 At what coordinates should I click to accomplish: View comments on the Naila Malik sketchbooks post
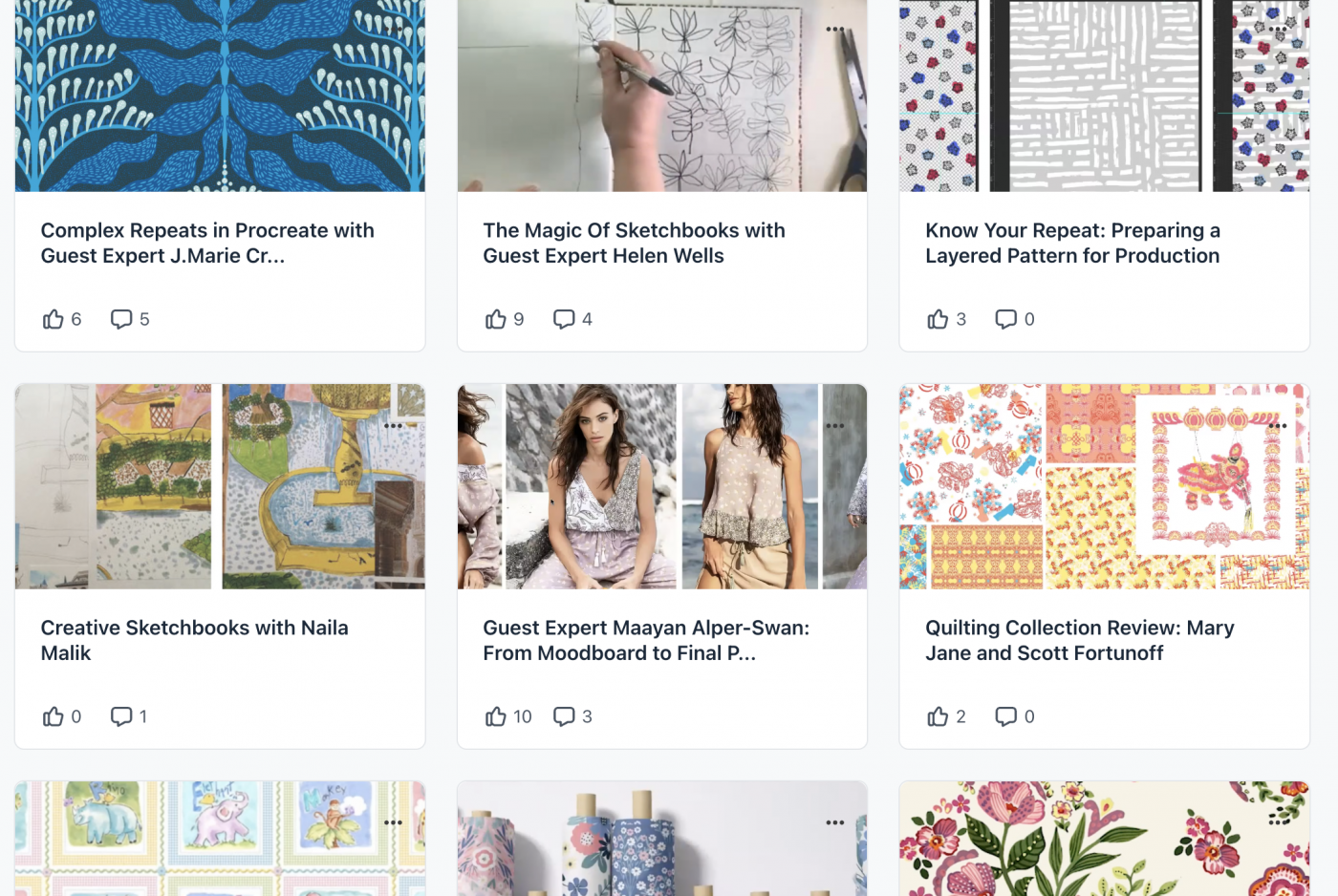click(x=120, y=715)
